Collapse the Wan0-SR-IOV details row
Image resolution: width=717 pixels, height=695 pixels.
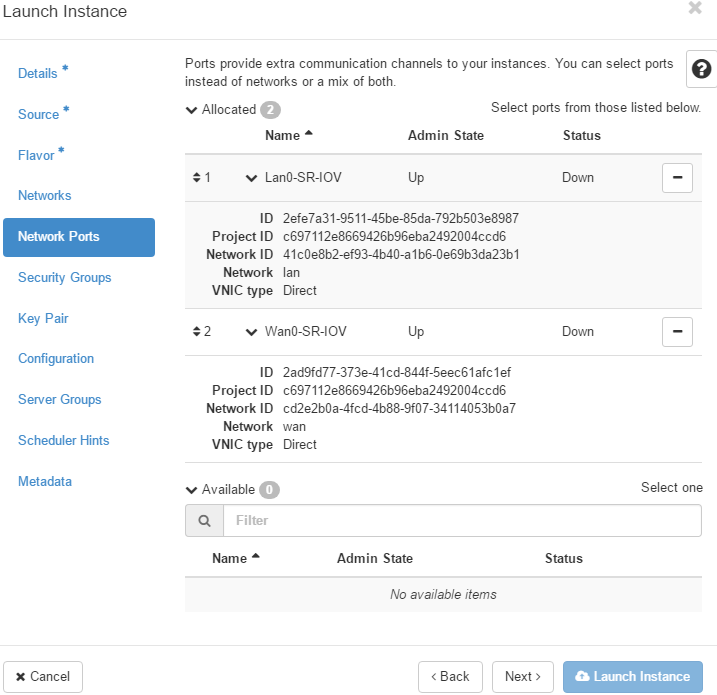(251, 332)
